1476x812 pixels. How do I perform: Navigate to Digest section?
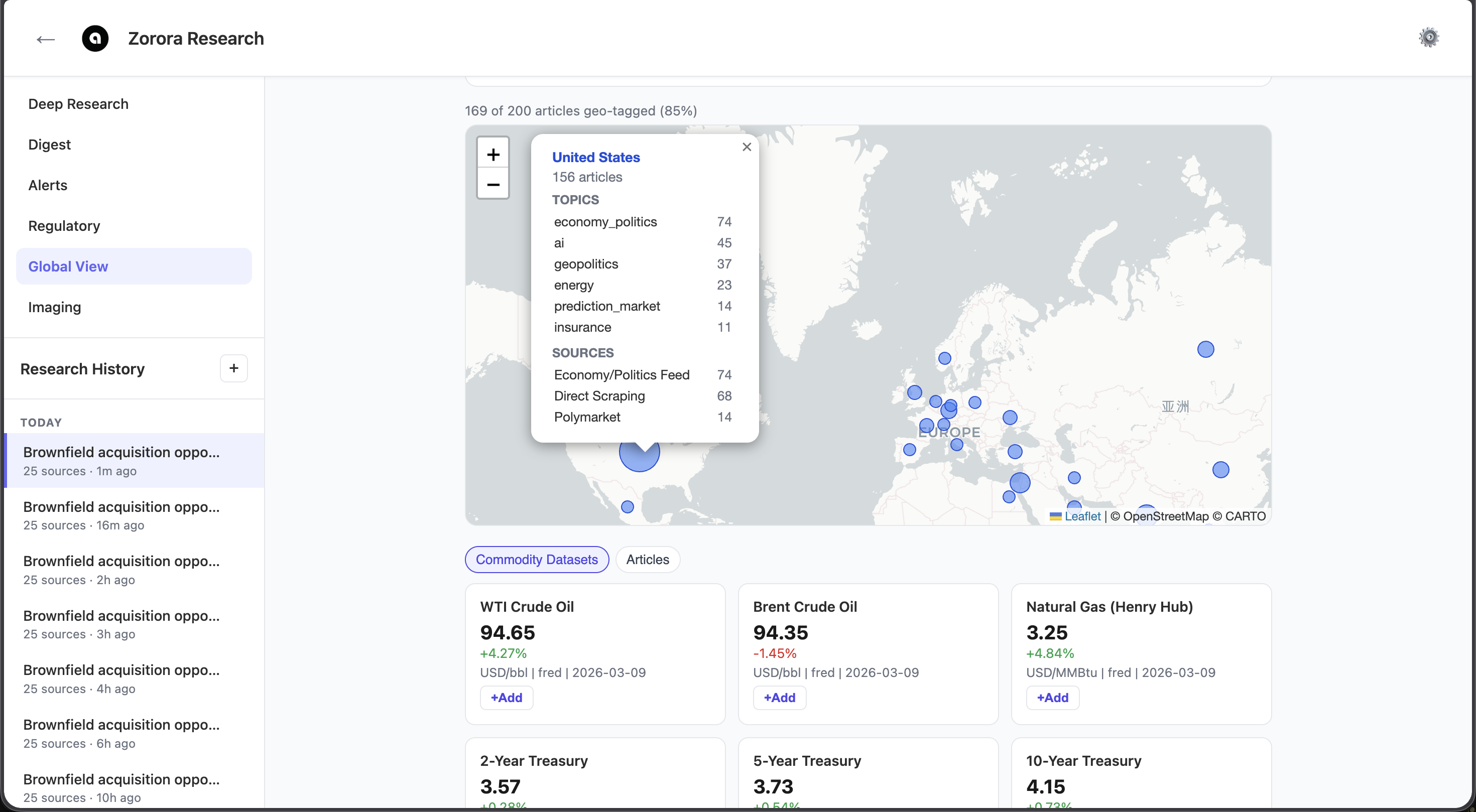[x=49, y=145]
